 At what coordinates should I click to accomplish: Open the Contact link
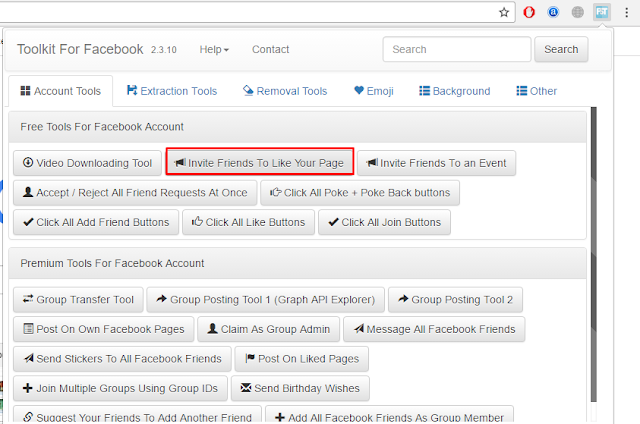pyautogui.click(x=271, y=49)
